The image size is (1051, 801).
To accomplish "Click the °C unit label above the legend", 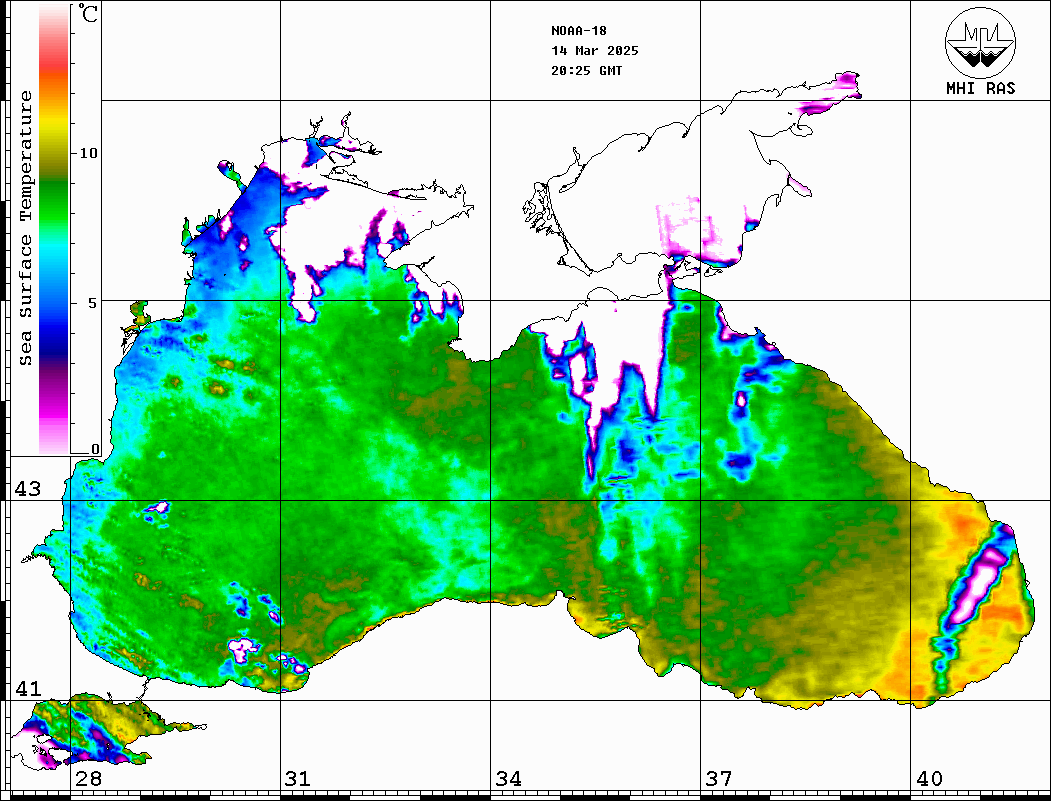I will pos(89,15).
